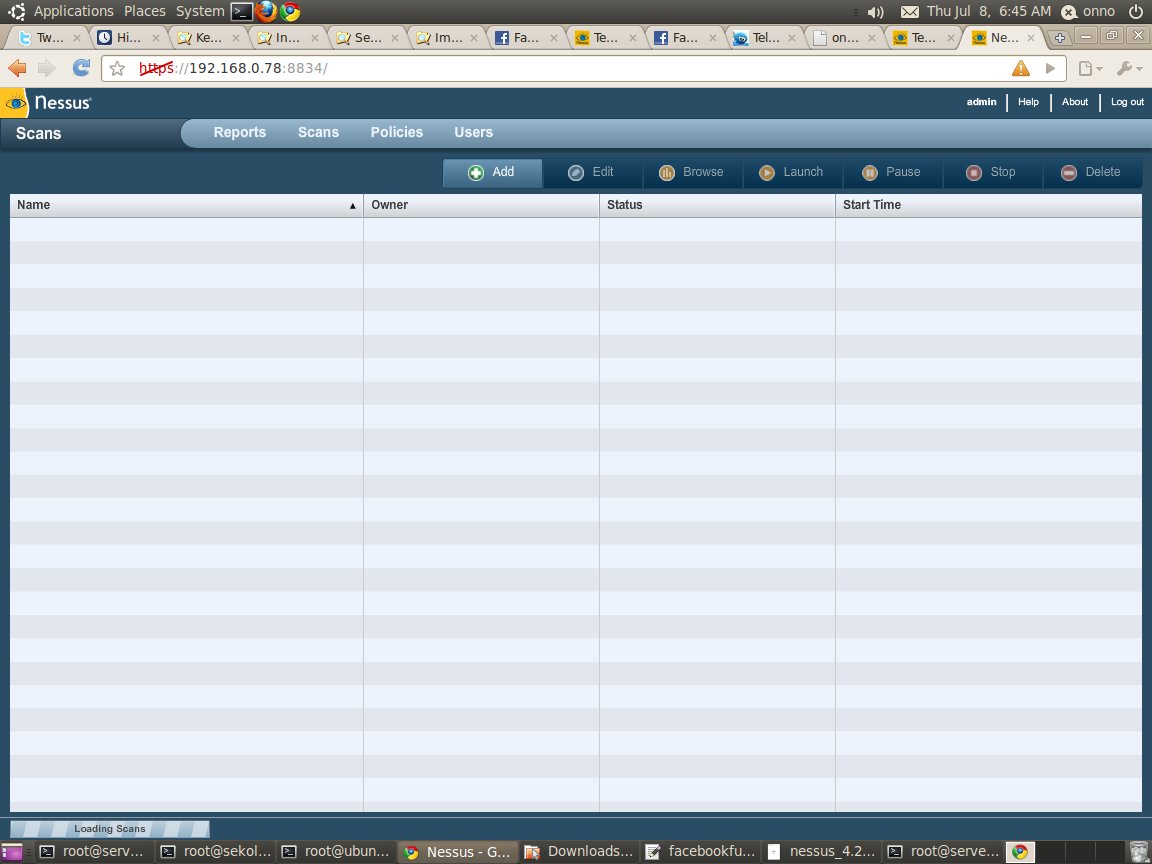
Task: Bookmark the page with the star icon
Action: pos(118,68)
